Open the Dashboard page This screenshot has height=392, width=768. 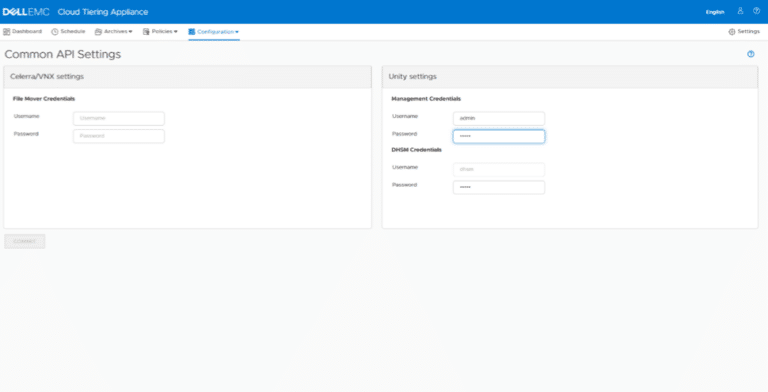pos(23,31)
